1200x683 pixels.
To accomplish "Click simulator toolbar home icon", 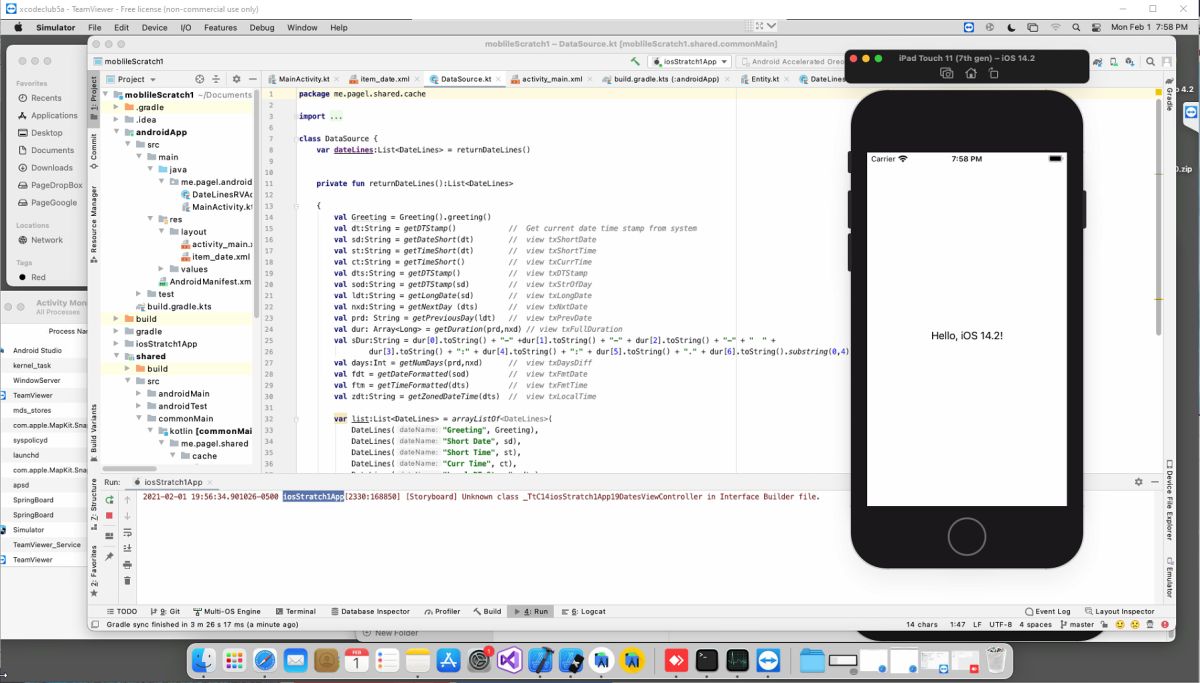I will tap(970, 74).
